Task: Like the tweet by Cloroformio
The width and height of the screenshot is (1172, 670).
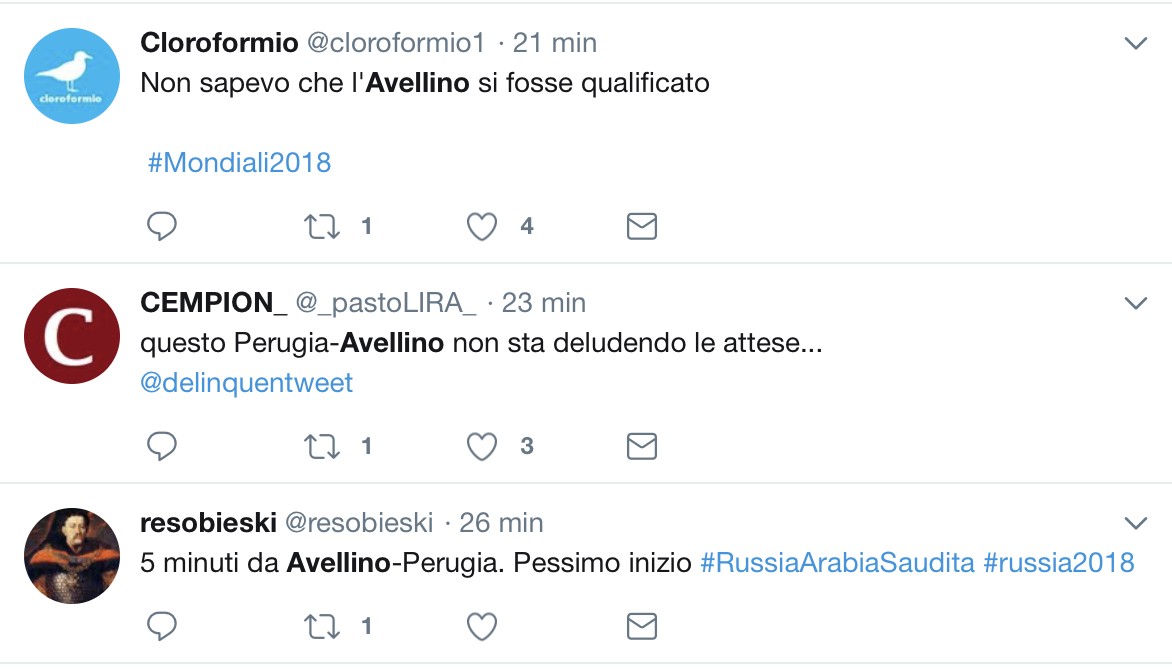Action: click(482, 227)
